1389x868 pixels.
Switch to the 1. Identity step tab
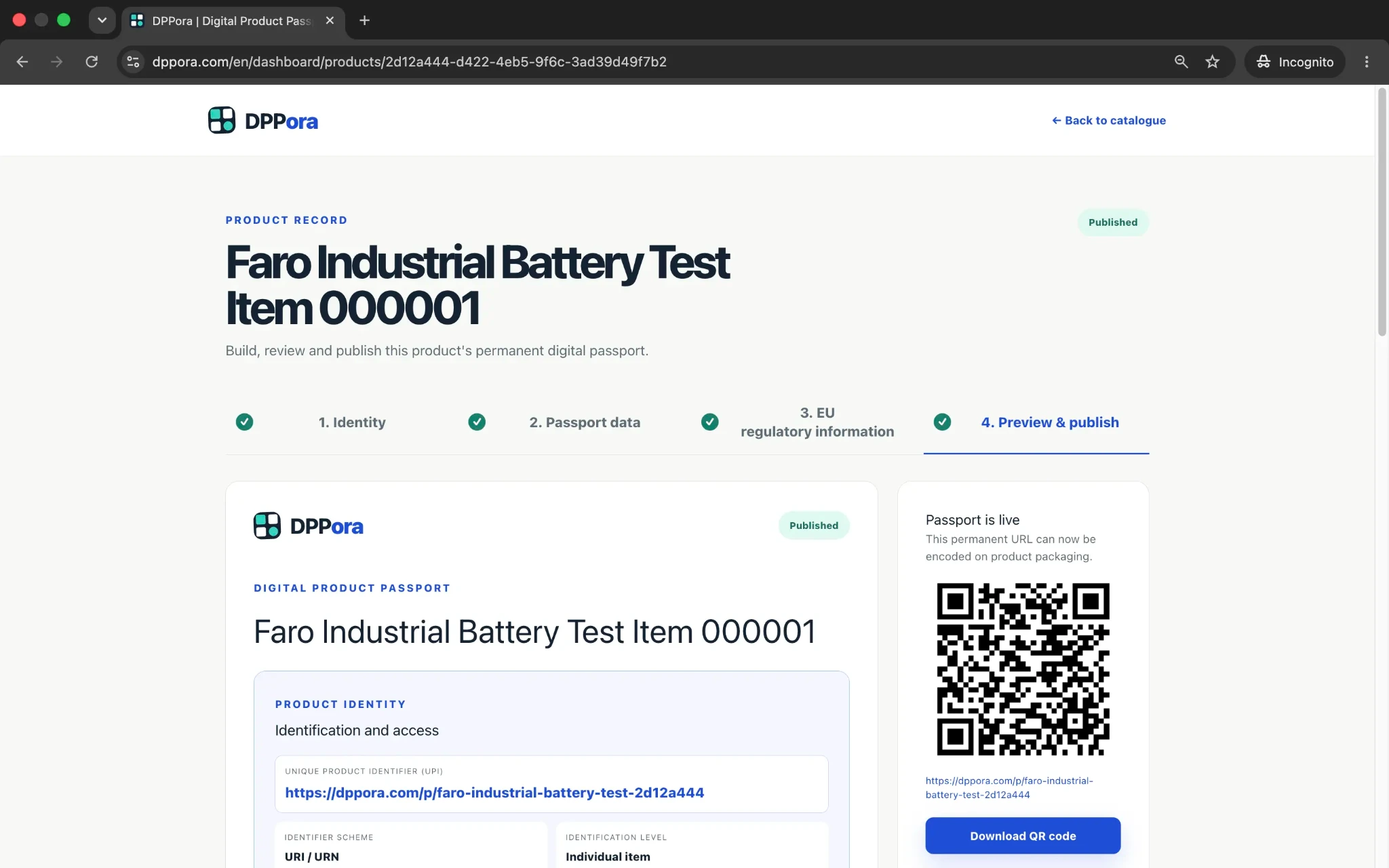[352, 422]
